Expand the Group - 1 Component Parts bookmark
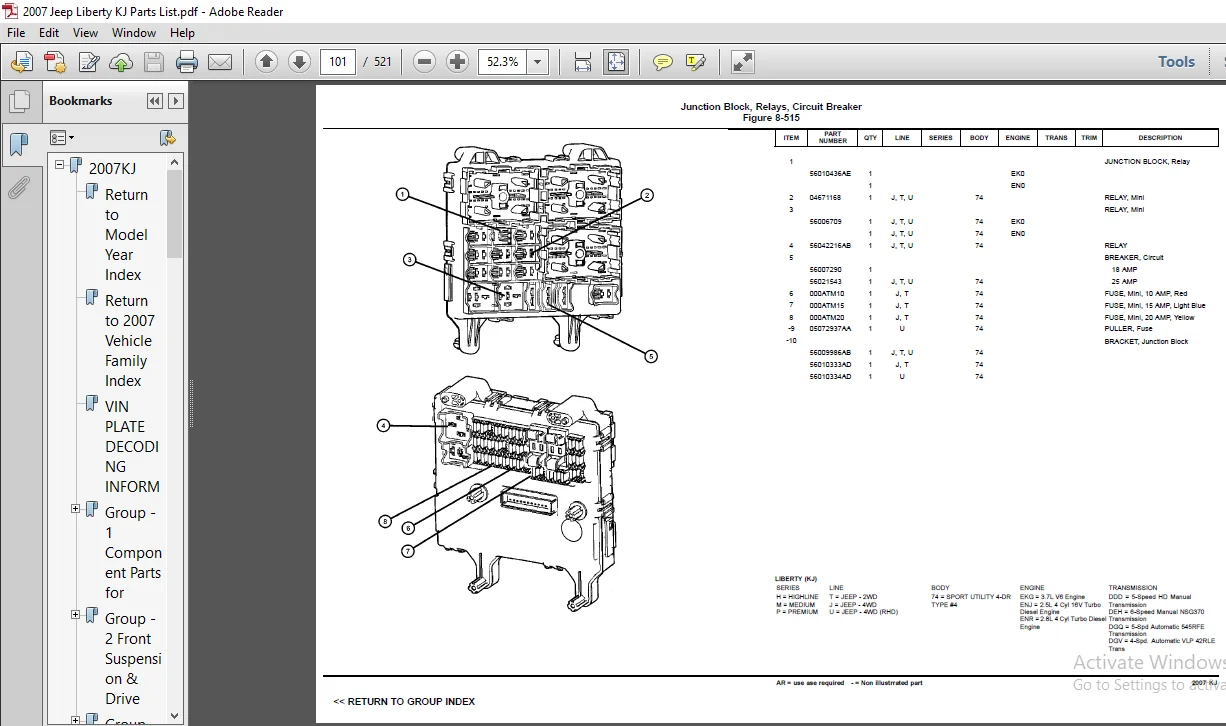The height and width of the screenshot is (726, 1226). coord(75,509)
